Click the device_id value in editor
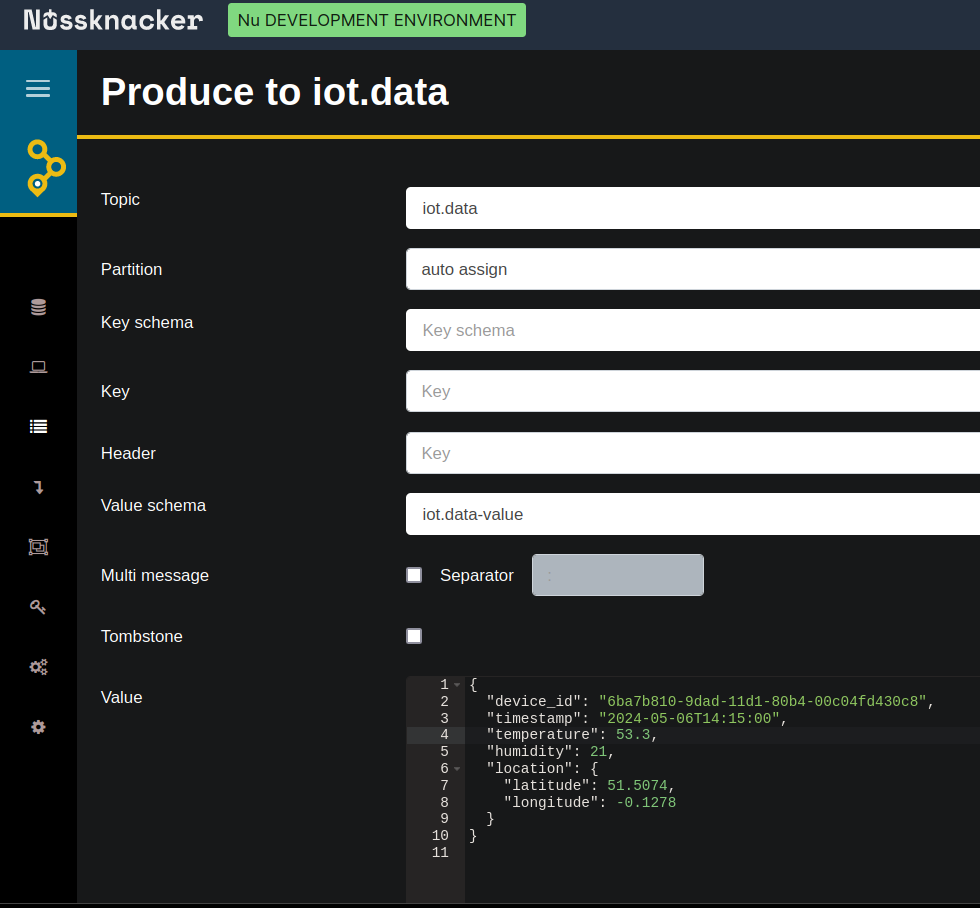 pos(762,701)
